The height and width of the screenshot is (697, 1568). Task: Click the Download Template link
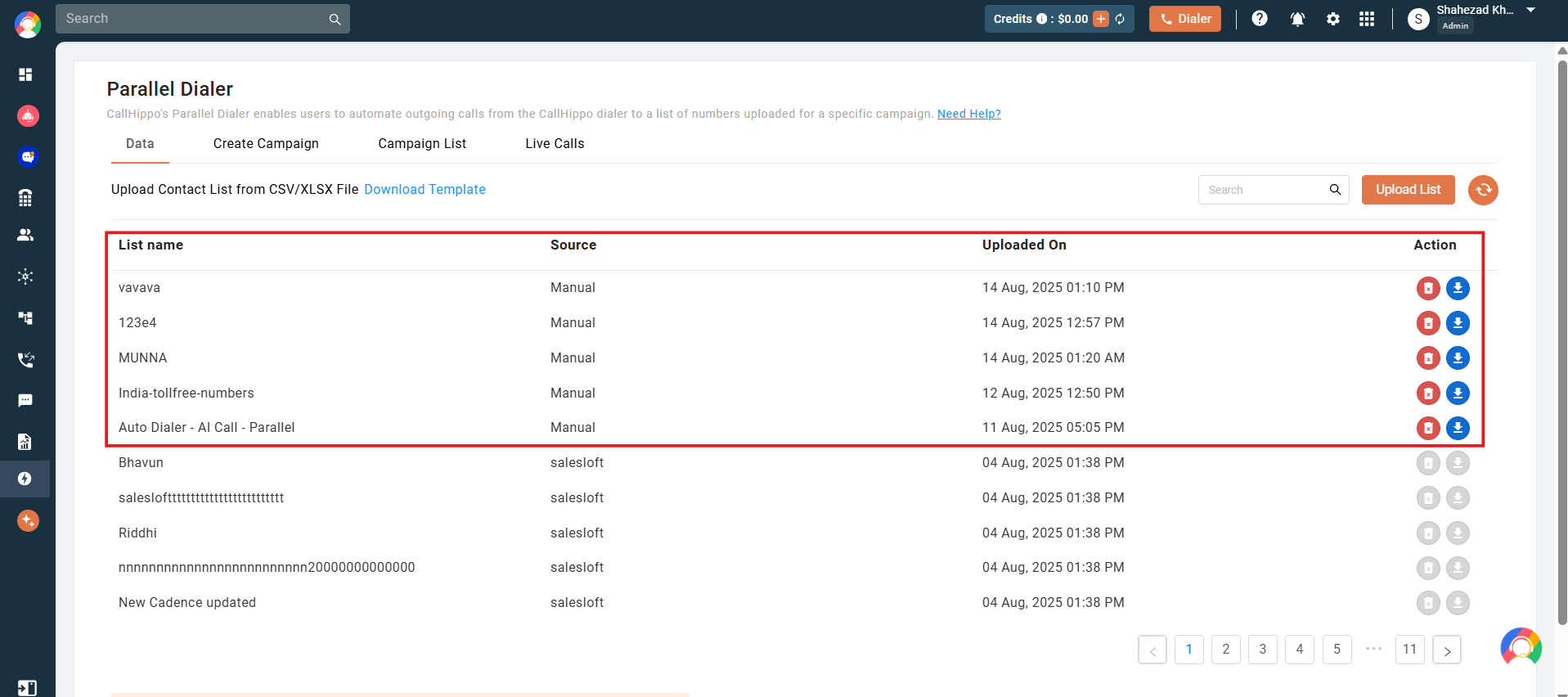pyautogui.click(x=425, y=190)
